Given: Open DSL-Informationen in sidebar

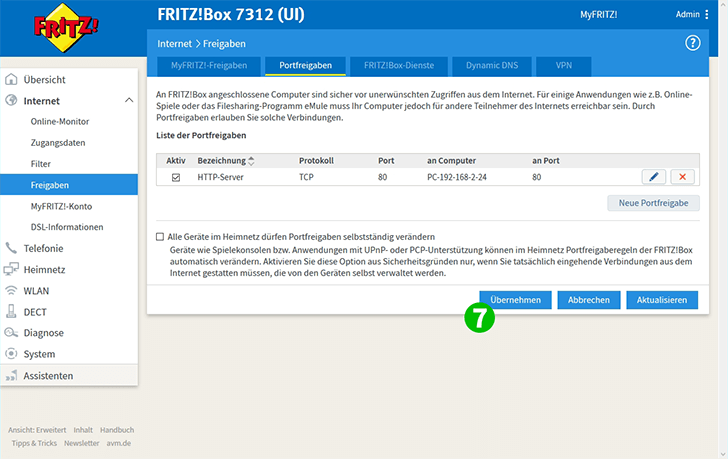Looking at the screenshot, I should [67, 227].
